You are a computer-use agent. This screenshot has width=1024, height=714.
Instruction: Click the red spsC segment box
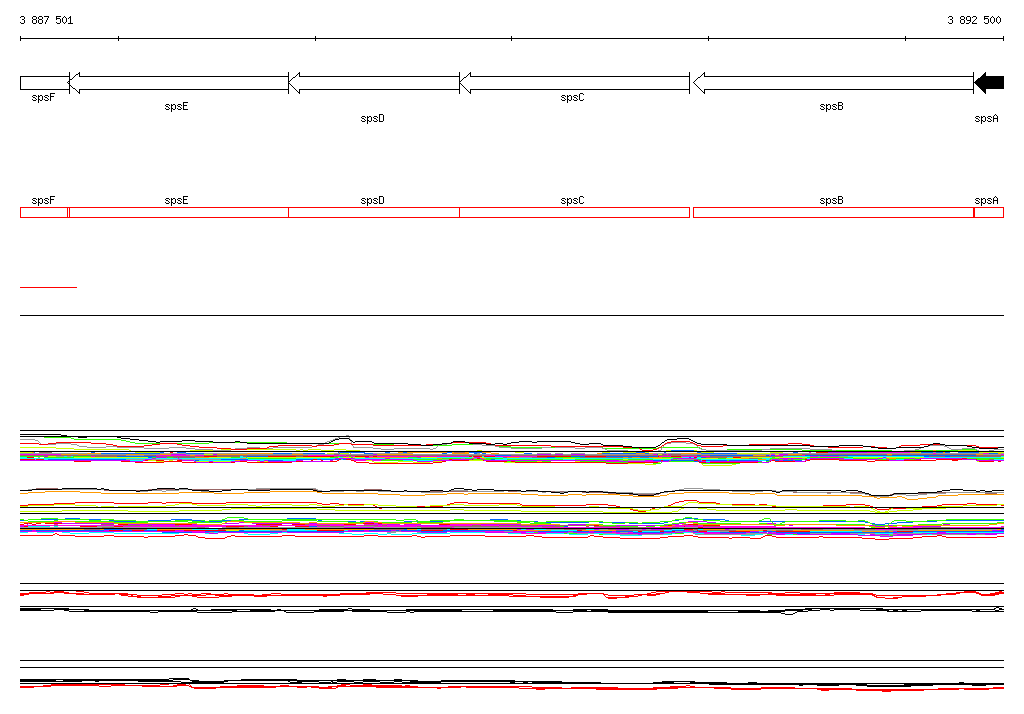[x=575, y=212]
